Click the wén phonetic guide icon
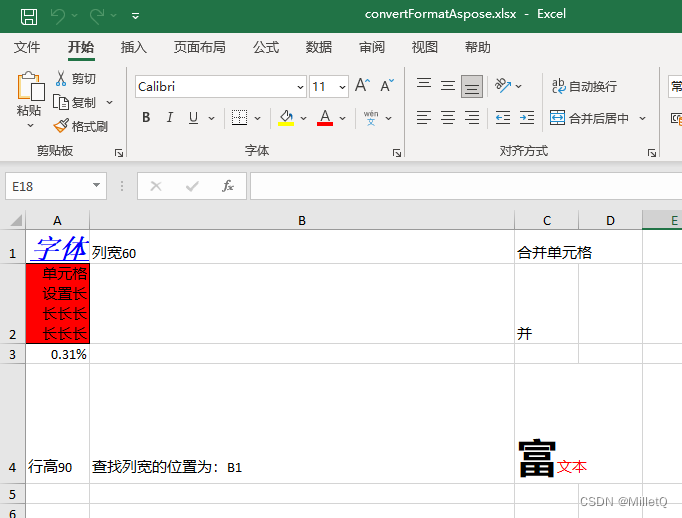Screen dimensions: 682x518 tap(371, 118)
